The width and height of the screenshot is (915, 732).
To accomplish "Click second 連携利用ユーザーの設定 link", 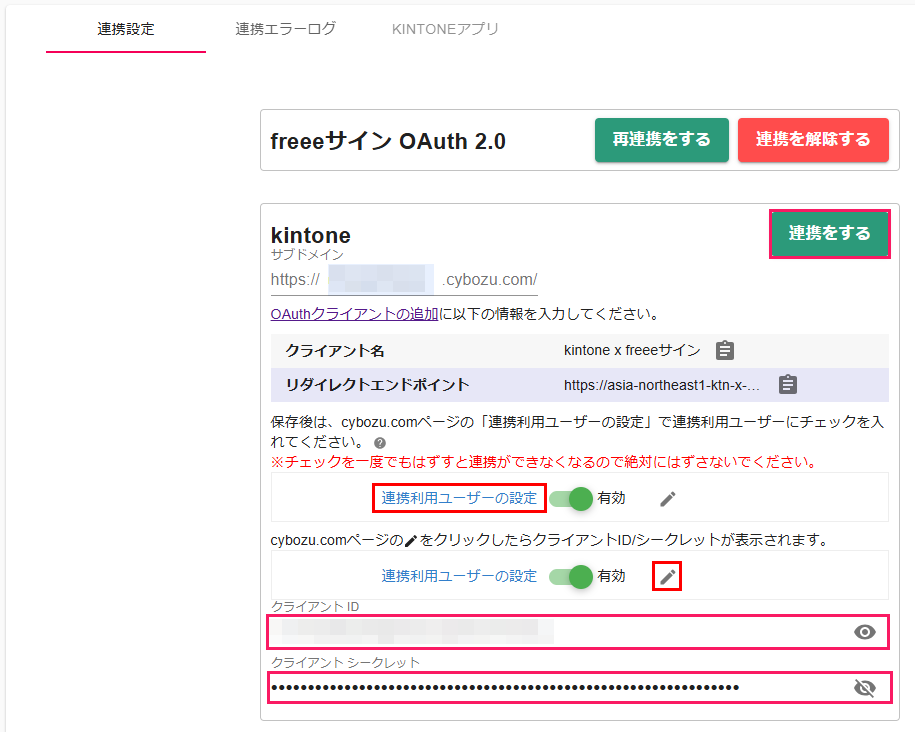I will 459,576.
